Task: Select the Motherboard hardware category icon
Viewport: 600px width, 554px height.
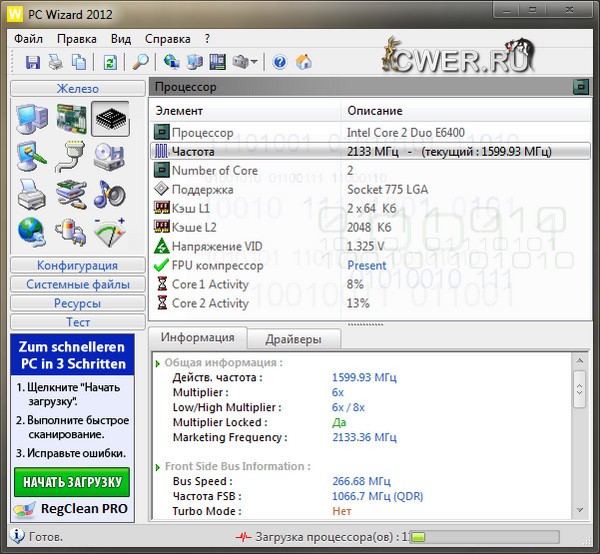Action: click(x=70, y=119)
